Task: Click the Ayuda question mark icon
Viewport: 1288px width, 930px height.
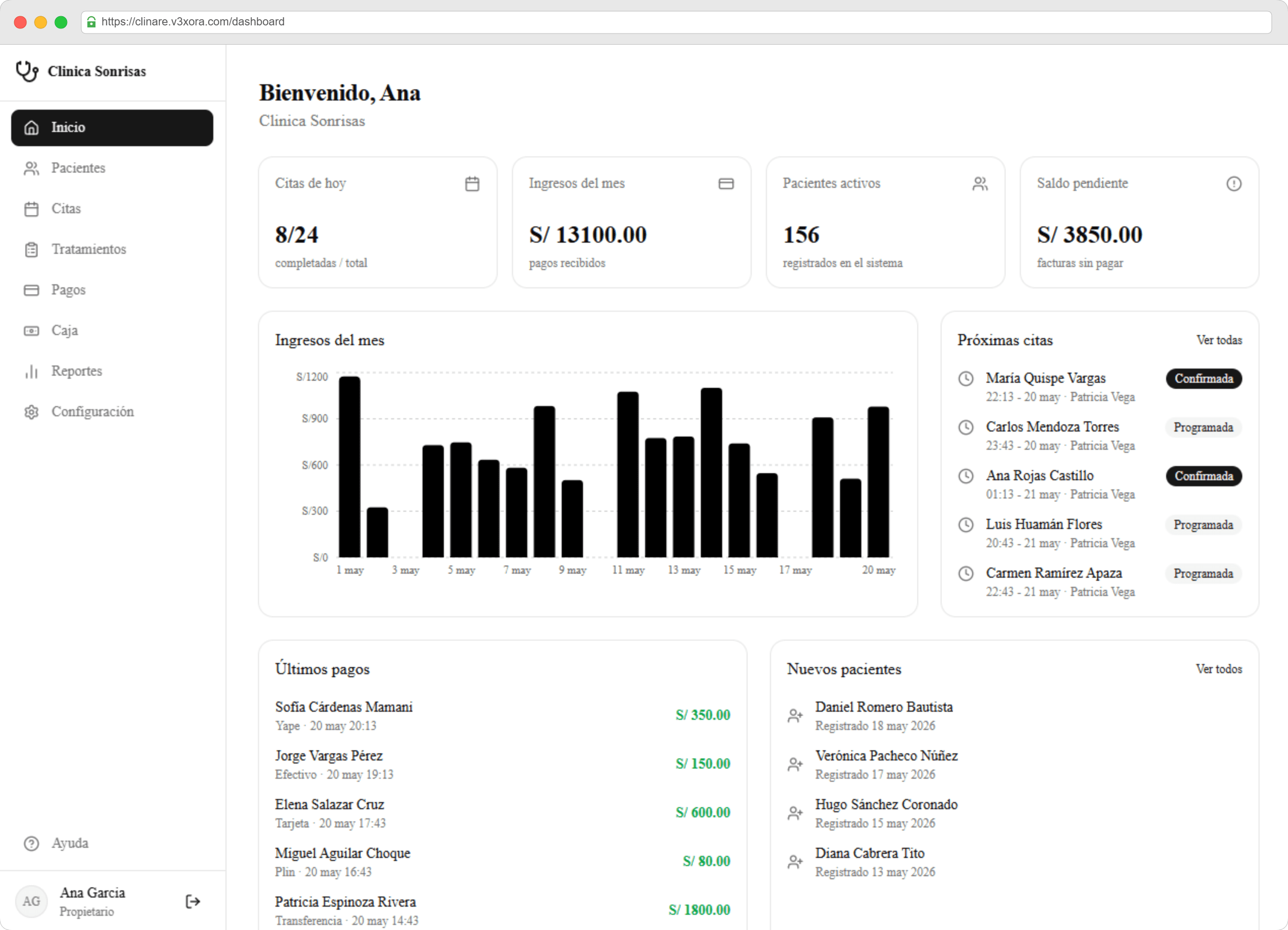Action: (x=31, y=844)
